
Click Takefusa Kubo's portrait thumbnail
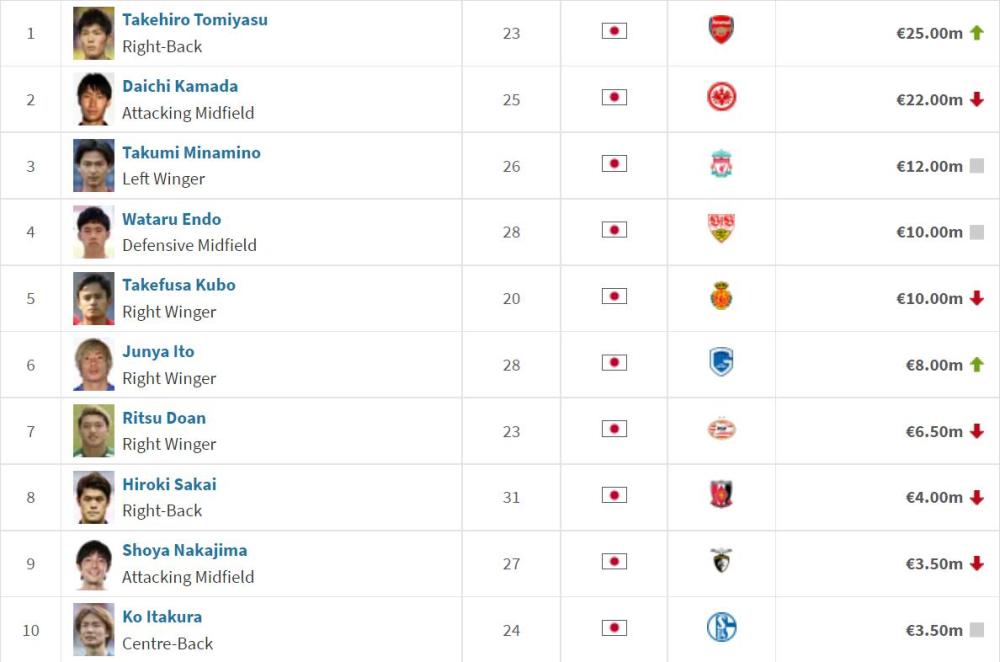click(94, 298)
